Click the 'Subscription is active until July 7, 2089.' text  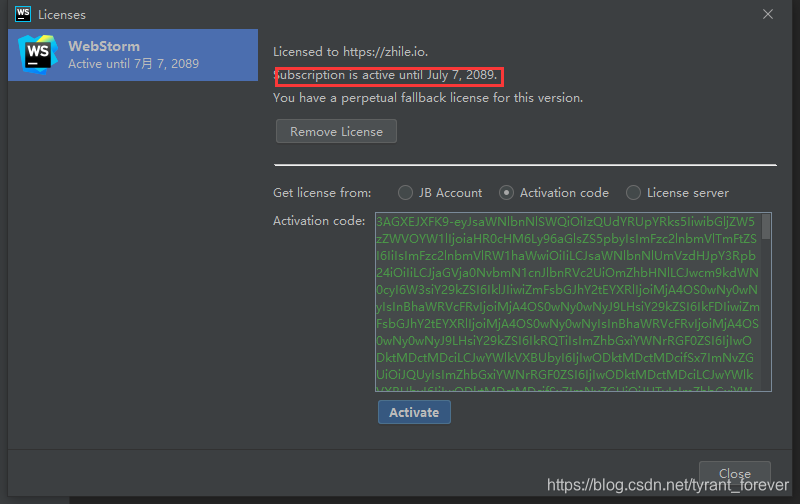point(385,75)
